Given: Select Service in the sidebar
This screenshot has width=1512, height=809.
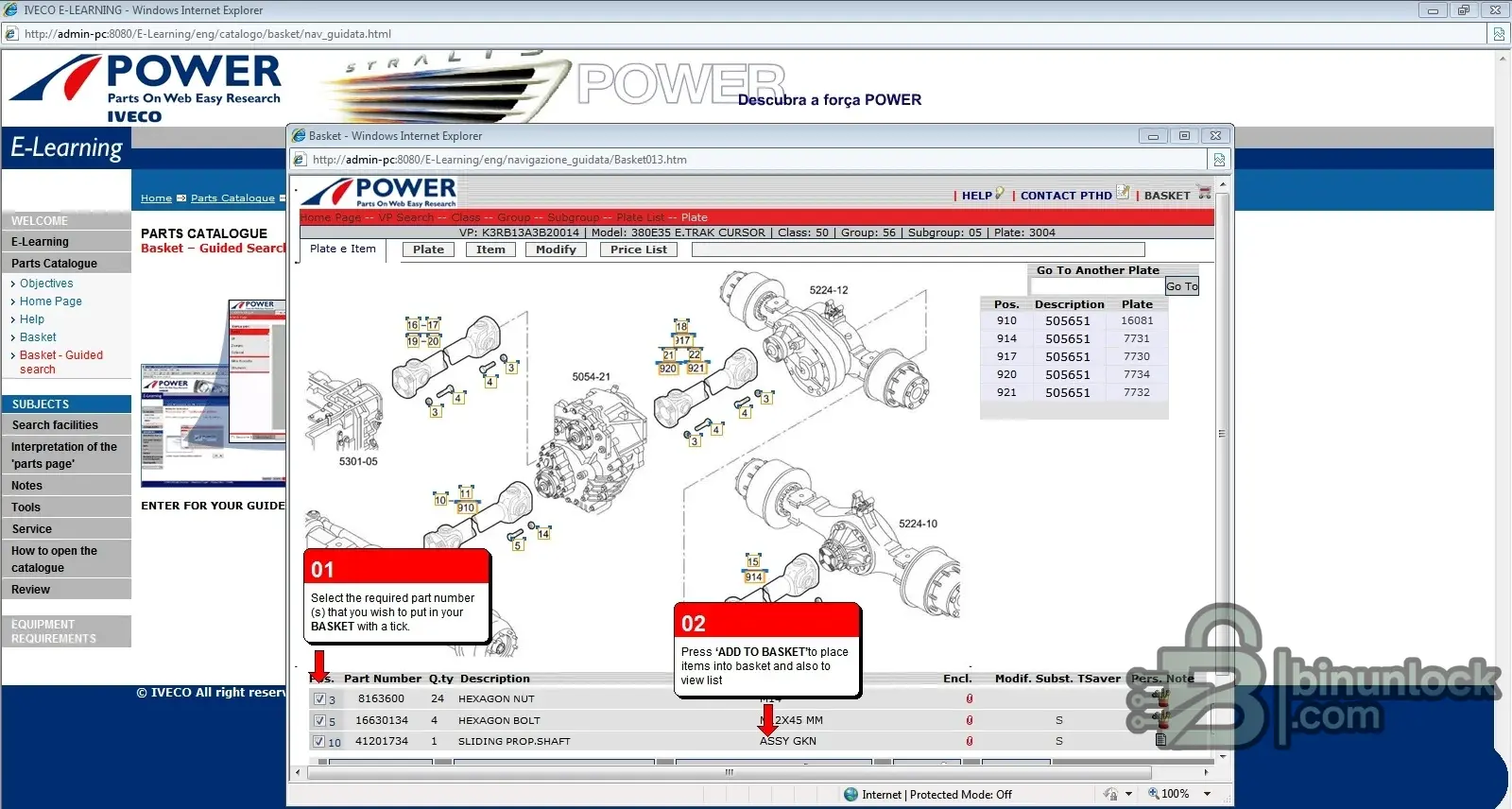Looking at the screenshot, I should coord(66,529).
